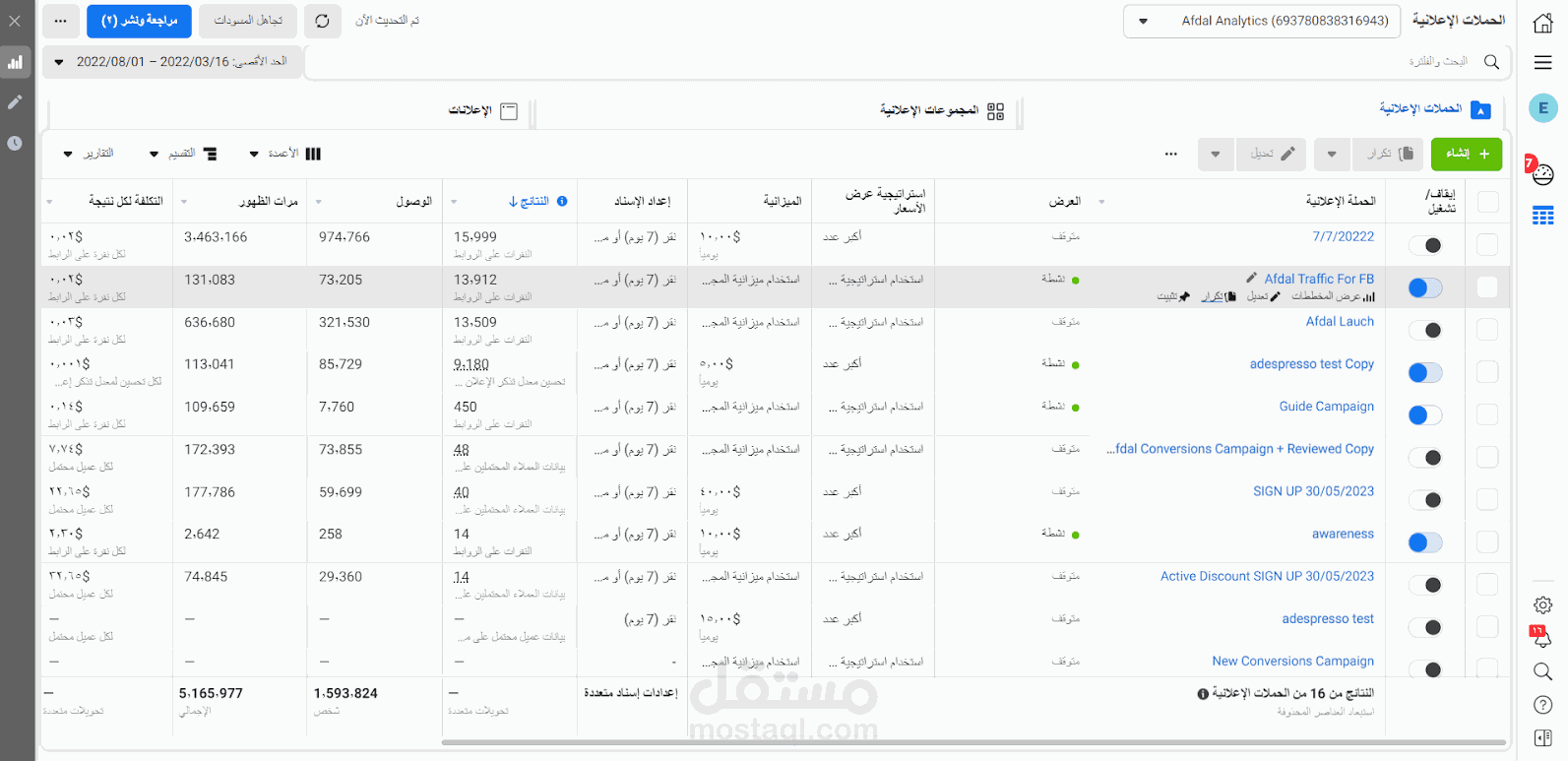Open the blue table grid icon in sidebar

click(1542, 216)
